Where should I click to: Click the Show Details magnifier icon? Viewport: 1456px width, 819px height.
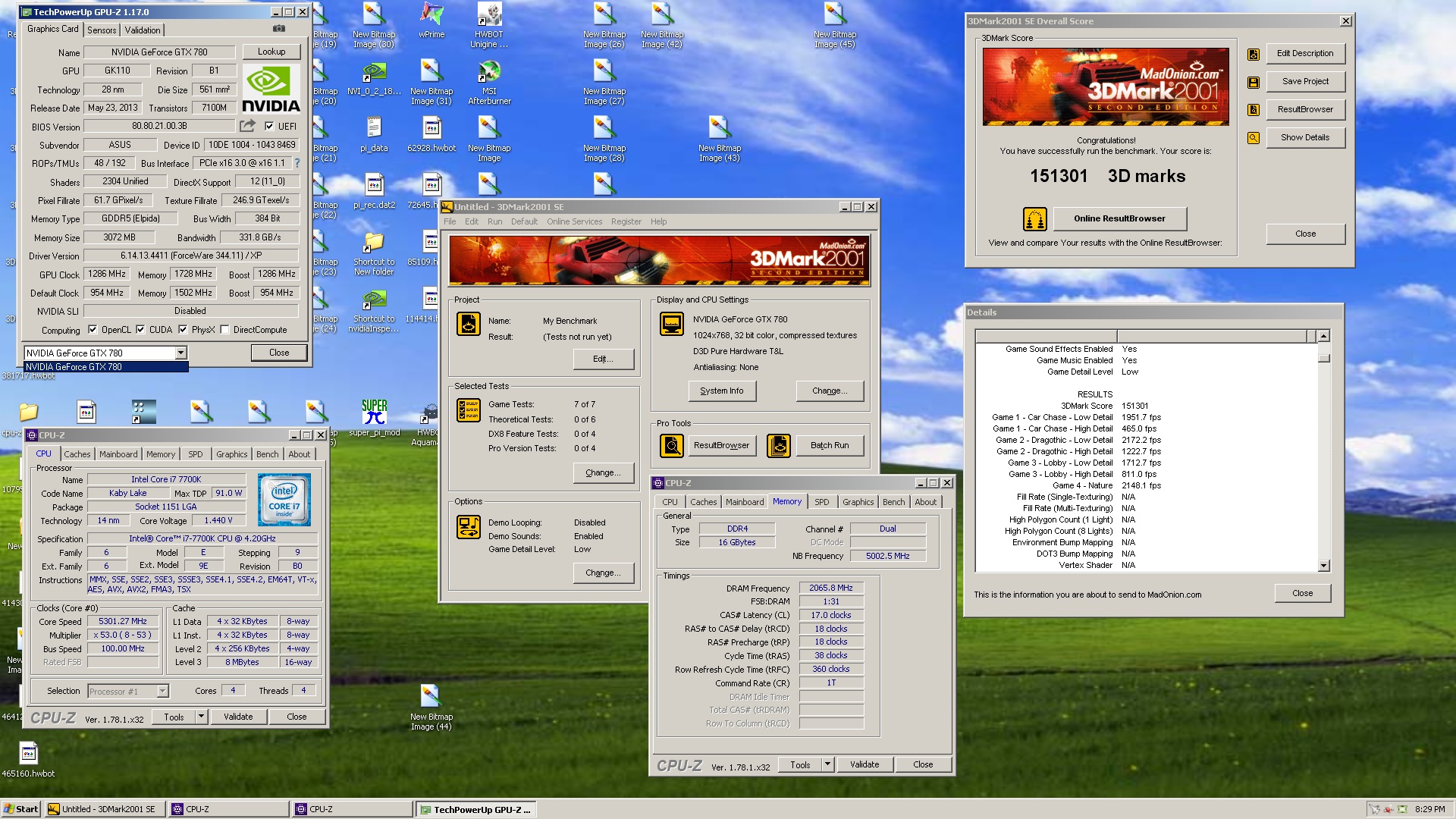tap(1254, 138)
